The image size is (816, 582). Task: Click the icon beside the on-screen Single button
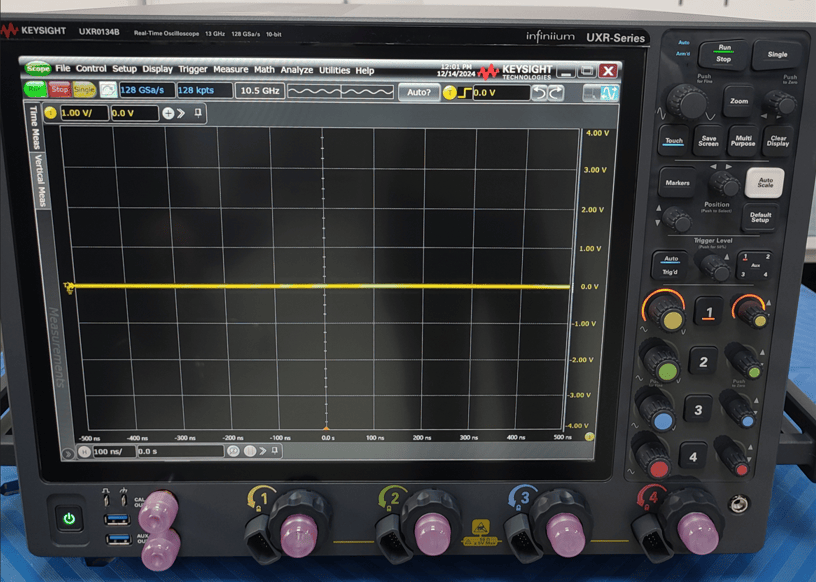pyautogui.click(x=108, y=90)
